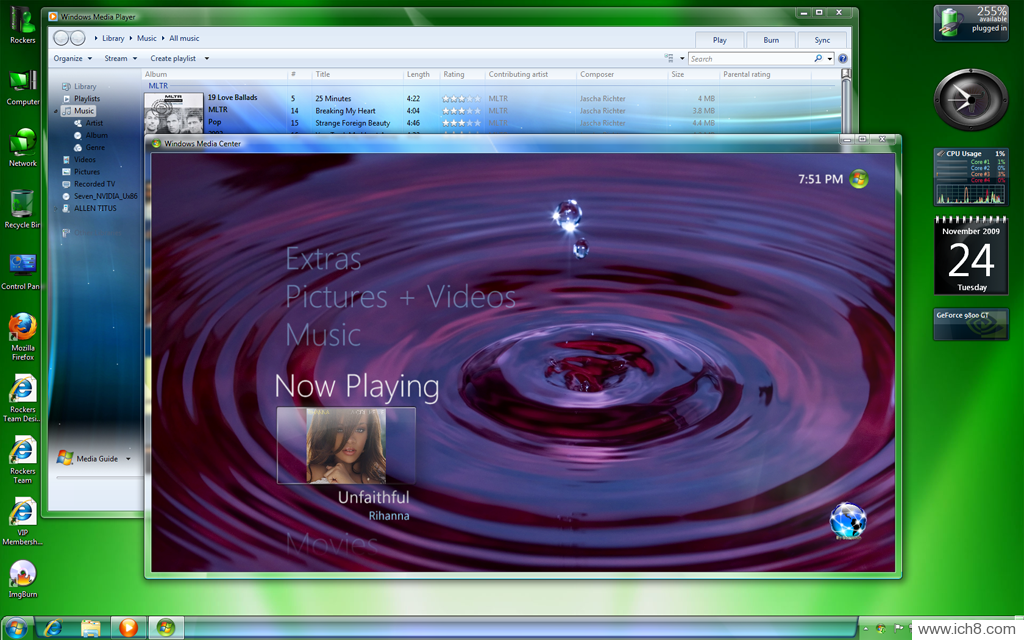Go back in Windows Media Player navigation

[61, 39]
